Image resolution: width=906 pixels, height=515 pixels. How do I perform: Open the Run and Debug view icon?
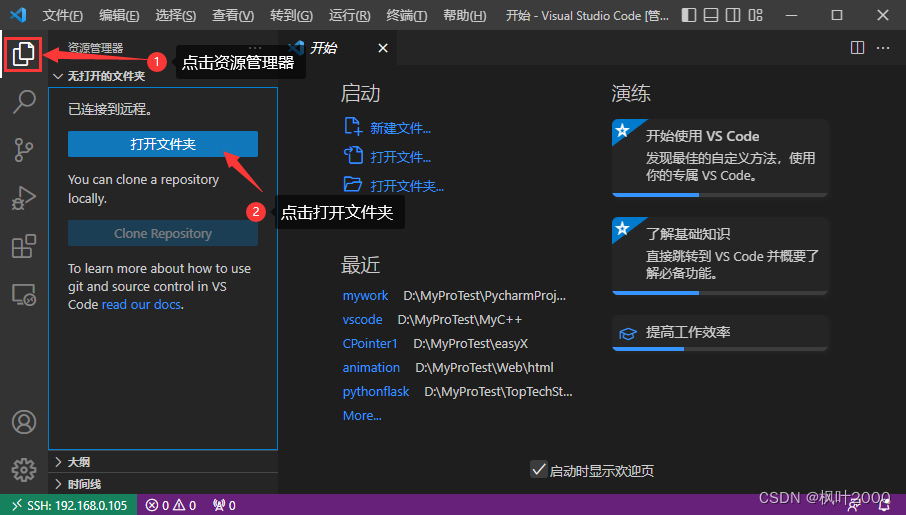(x=24, y=198)
